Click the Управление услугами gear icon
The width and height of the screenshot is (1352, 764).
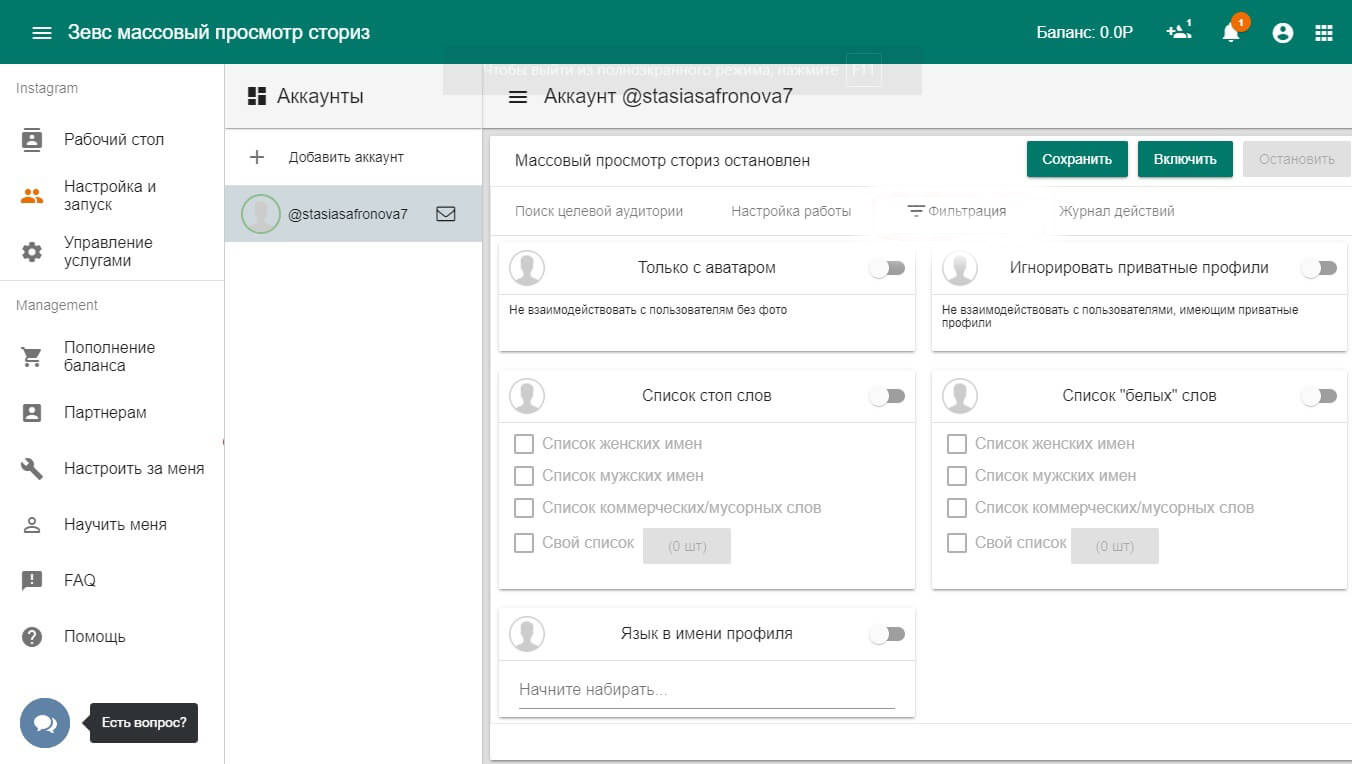point(32,252)
